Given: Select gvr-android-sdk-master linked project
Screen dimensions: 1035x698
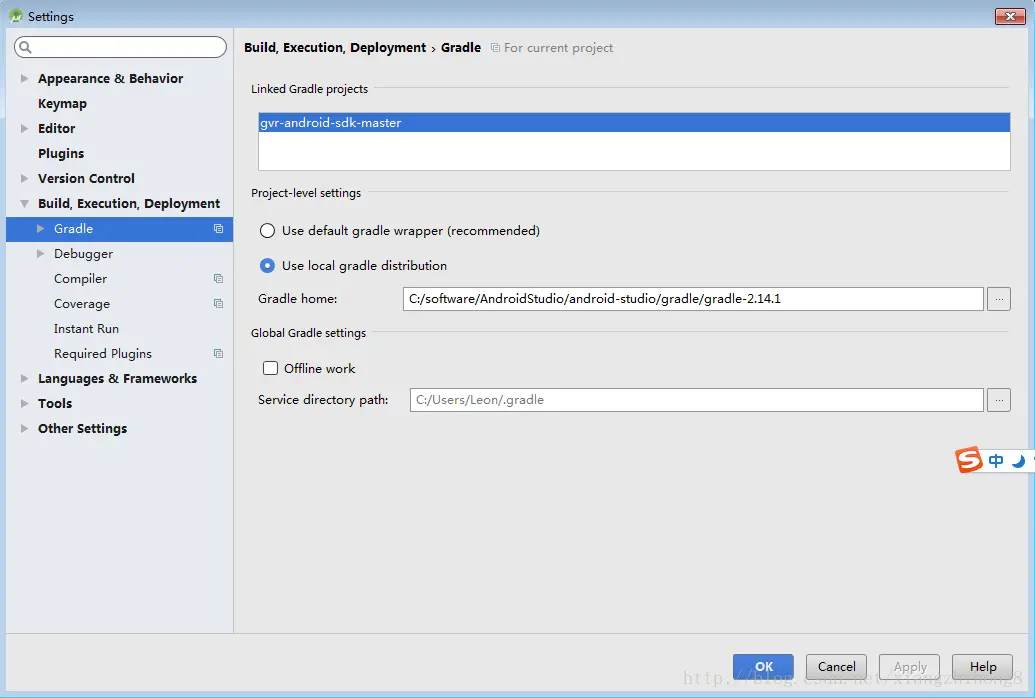Looking at the screenshot, I should (x=634, y=122).
